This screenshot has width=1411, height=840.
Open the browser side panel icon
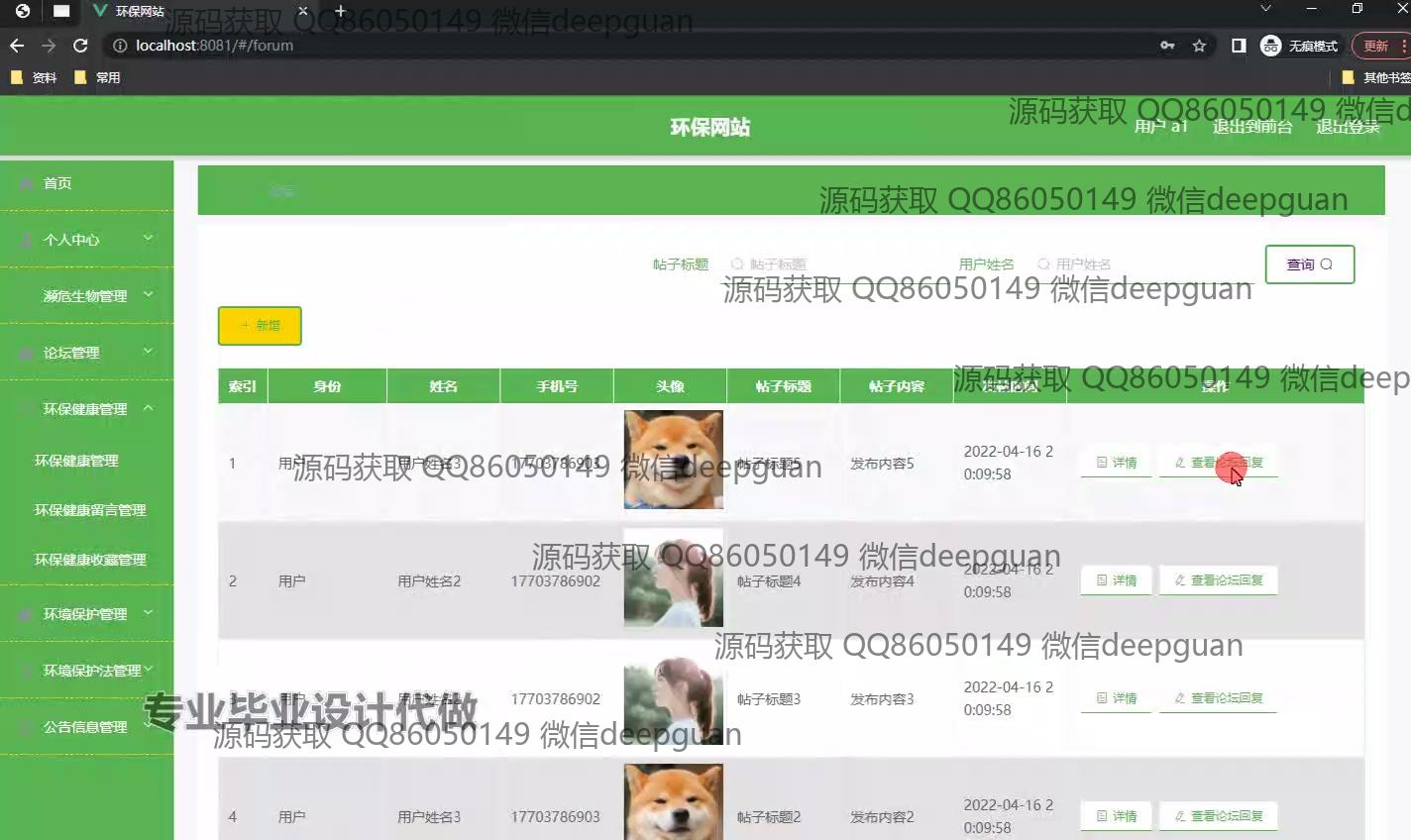pyautogui.click(x=1239, y=46)
